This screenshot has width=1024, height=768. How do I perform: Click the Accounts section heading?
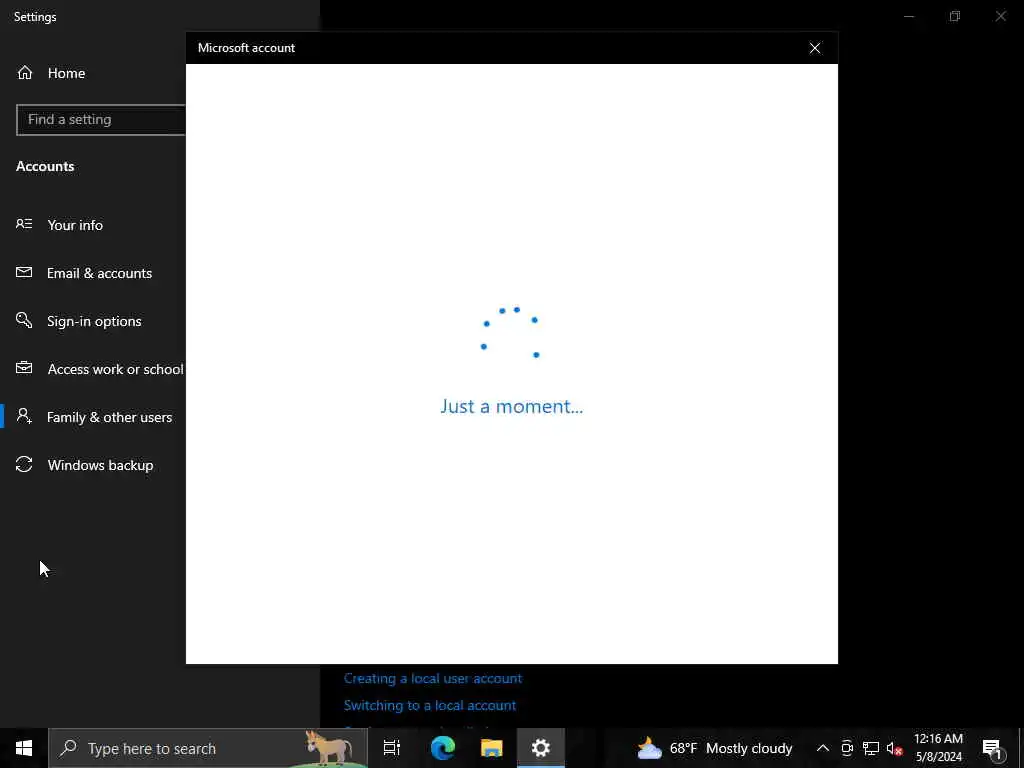45,166
